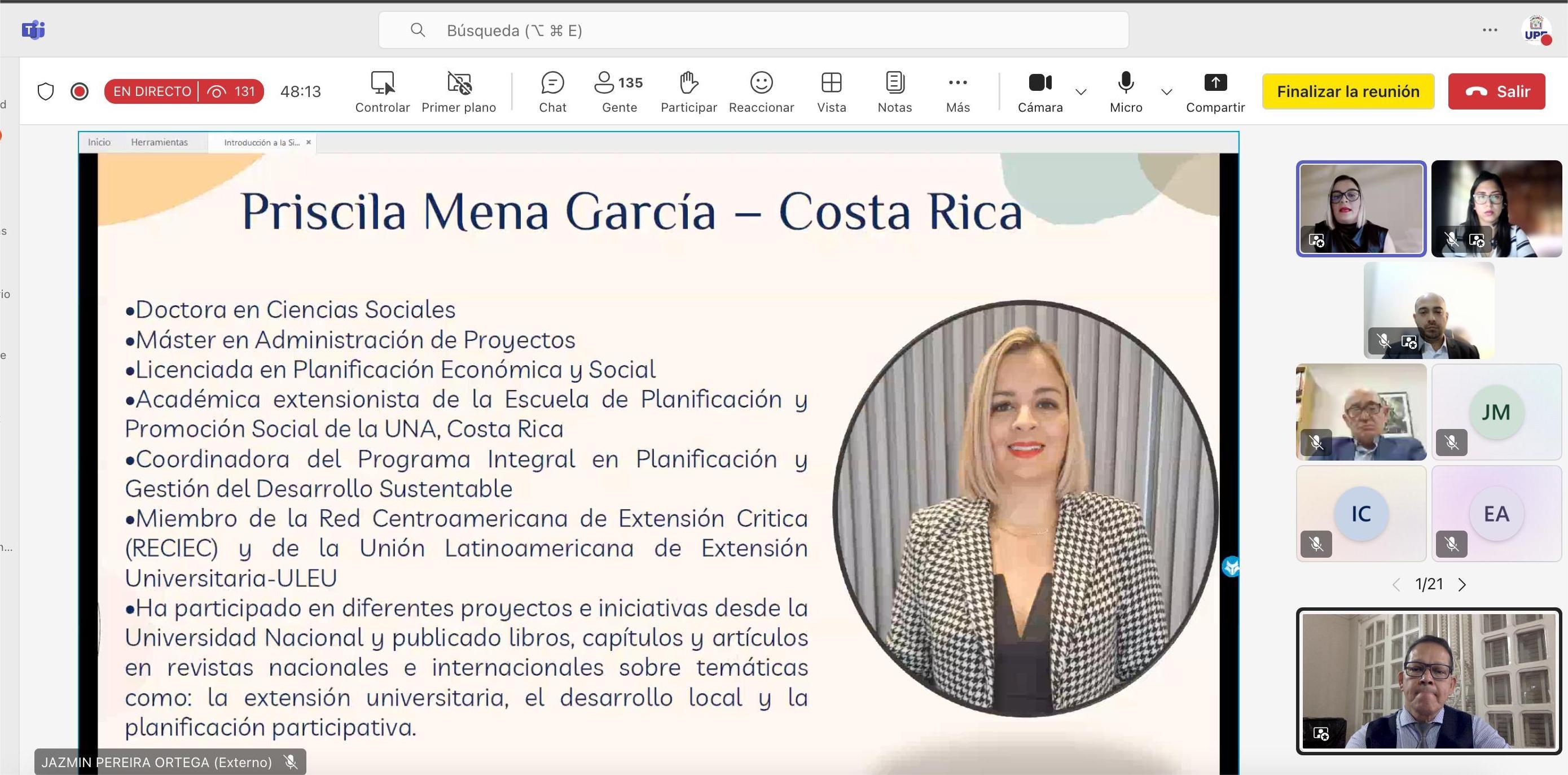This screenshot has height=775, width=1568.
Task: Click the Máster en Administración de Proyectos line
Action: [x=350, y=340]
